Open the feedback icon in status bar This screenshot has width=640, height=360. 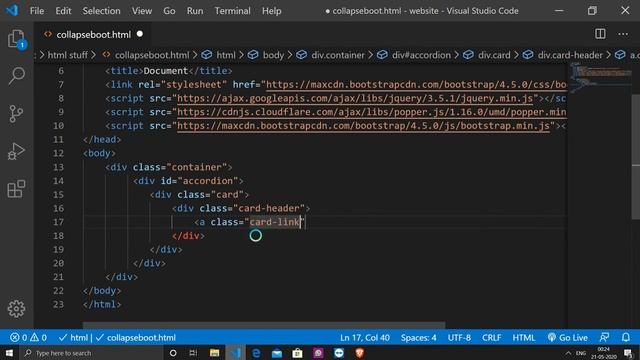(x=604, y=338)
